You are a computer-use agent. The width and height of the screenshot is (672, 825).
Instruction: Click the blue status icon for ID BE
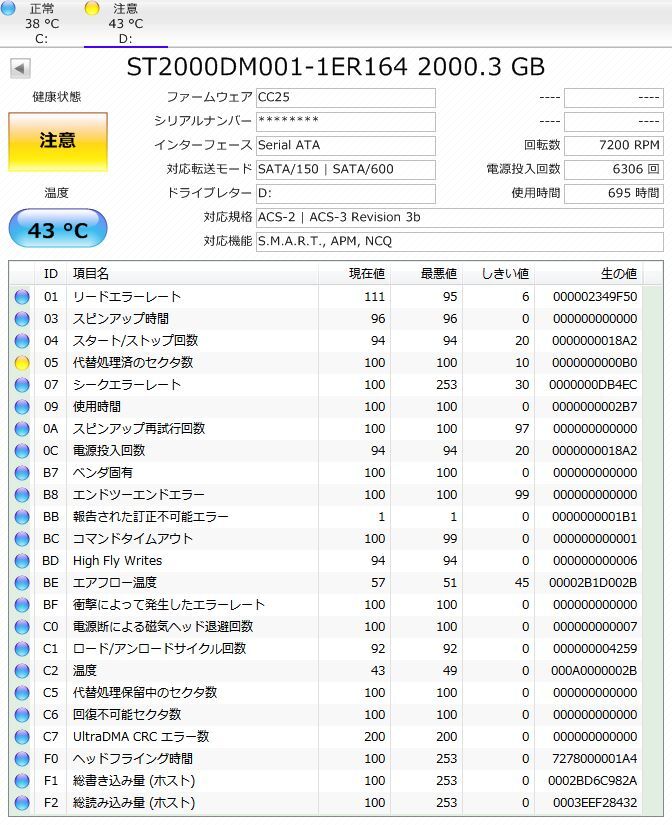tap(22, 583)
